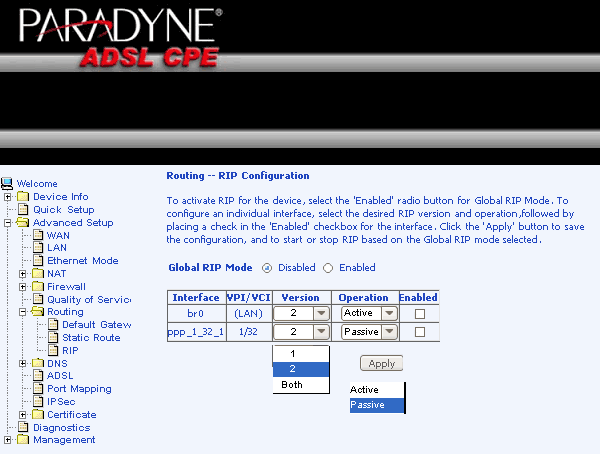This screenshot has width=600, height=454.
Task: Open the WAN link
Action: pos(58,235)
